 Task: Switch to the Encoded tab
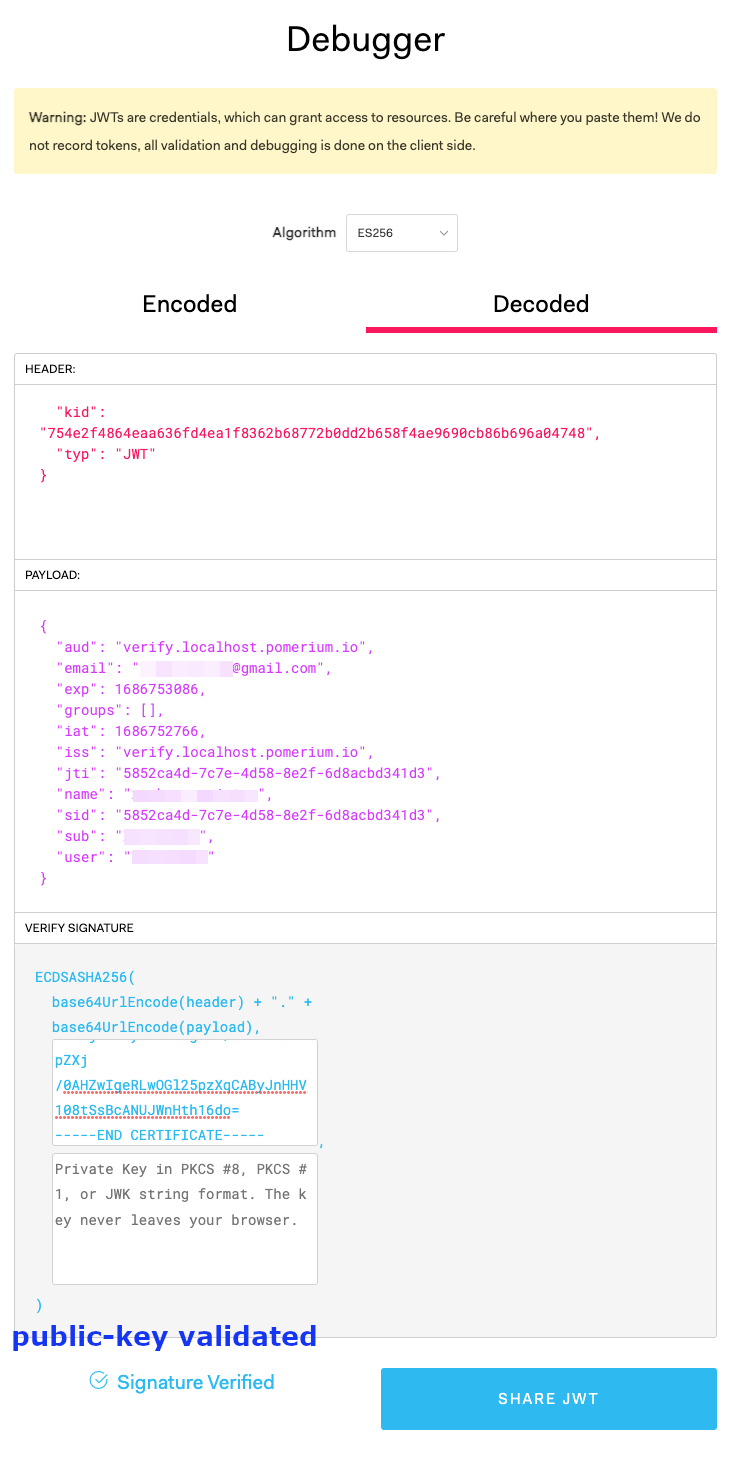[x=189, y=304]
